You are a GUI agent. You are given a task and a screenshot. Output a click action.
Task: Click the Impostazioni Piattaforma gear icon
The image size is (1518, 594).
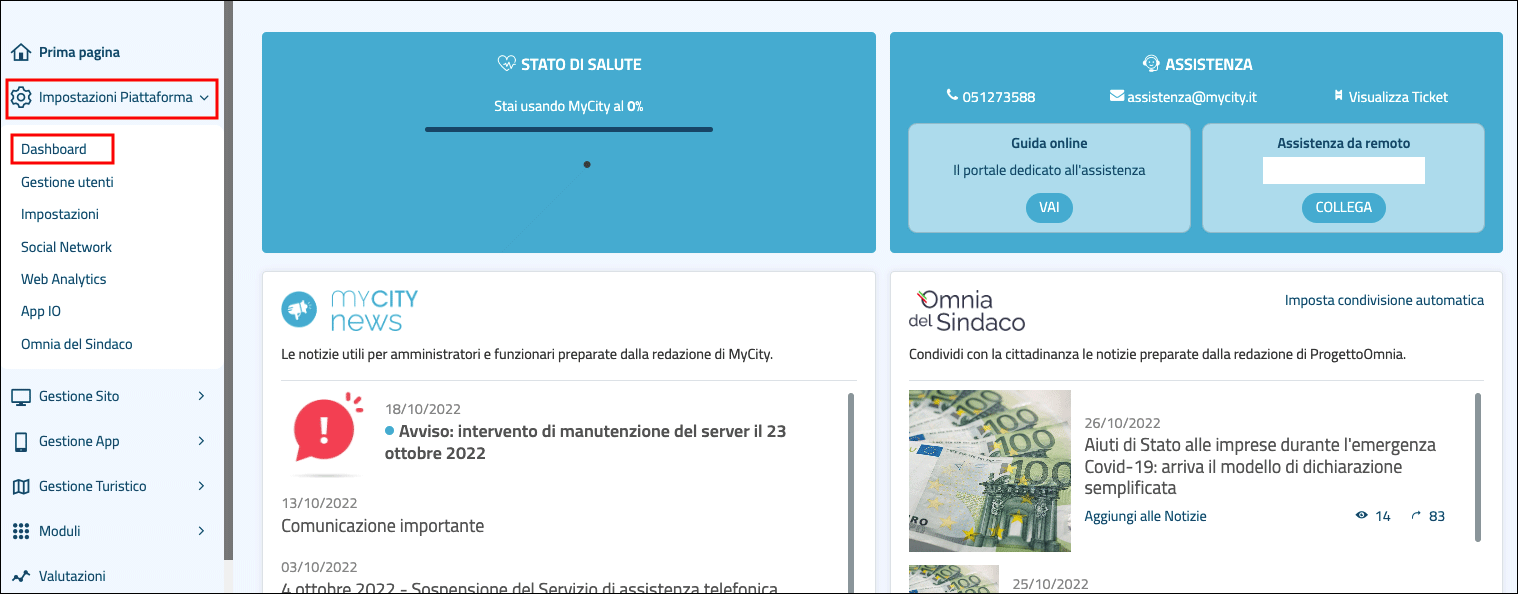[x=21, y=98]
